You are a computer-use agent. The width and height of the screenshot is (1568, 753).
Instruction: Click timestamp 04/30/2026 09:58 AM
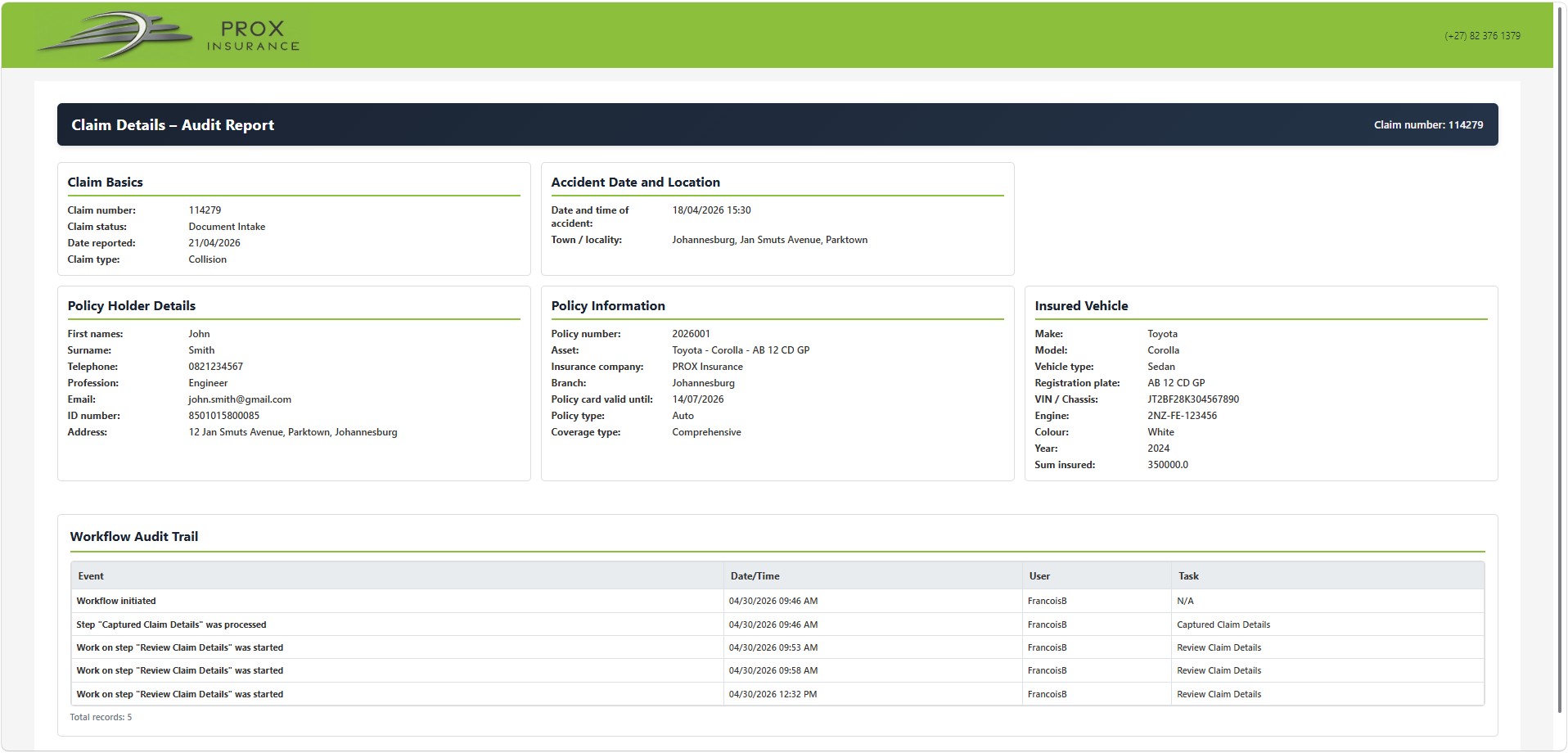click(x=773, y=670)
